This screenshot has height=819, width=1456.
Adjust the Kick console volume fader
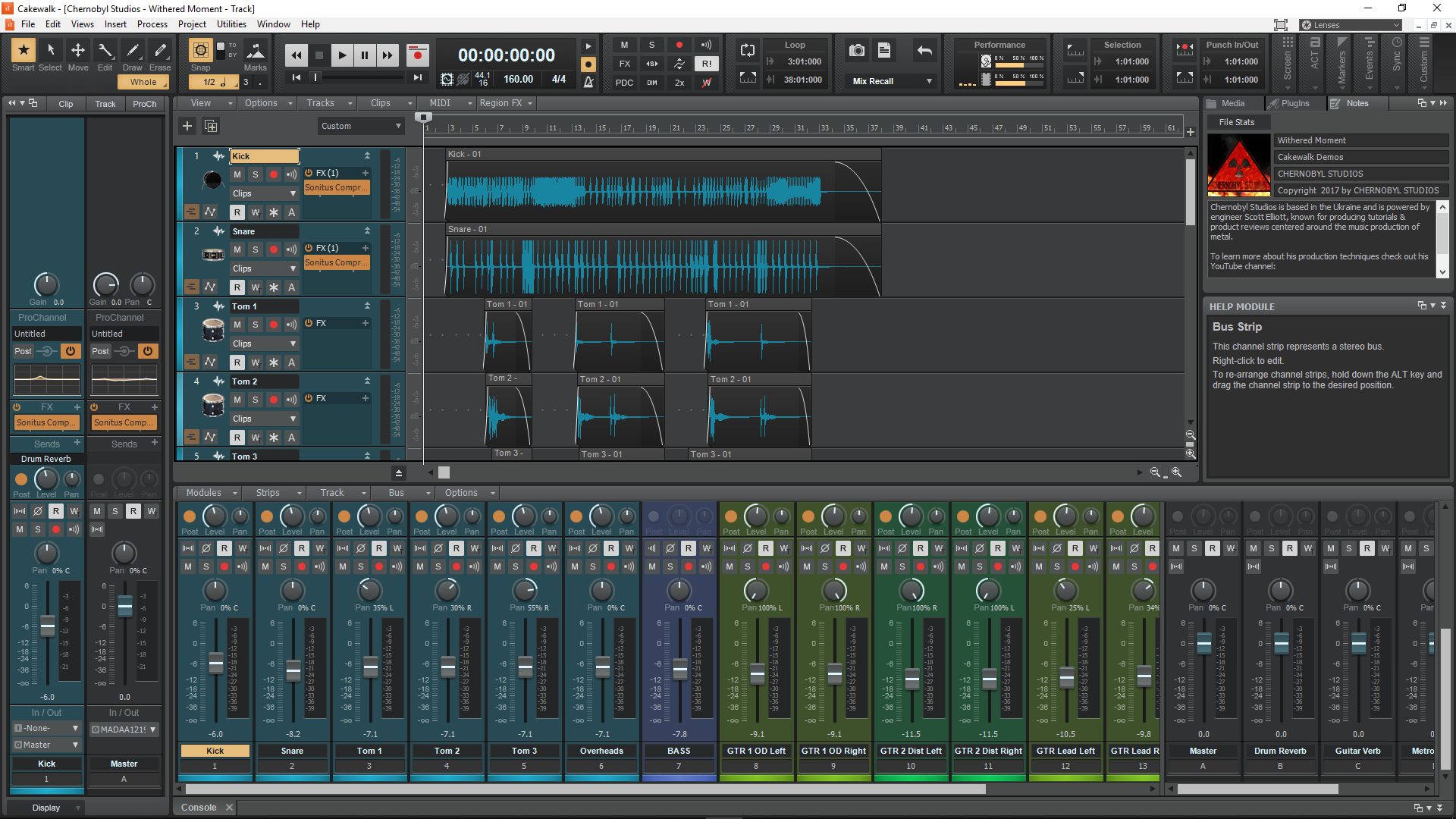click(216, 664)
